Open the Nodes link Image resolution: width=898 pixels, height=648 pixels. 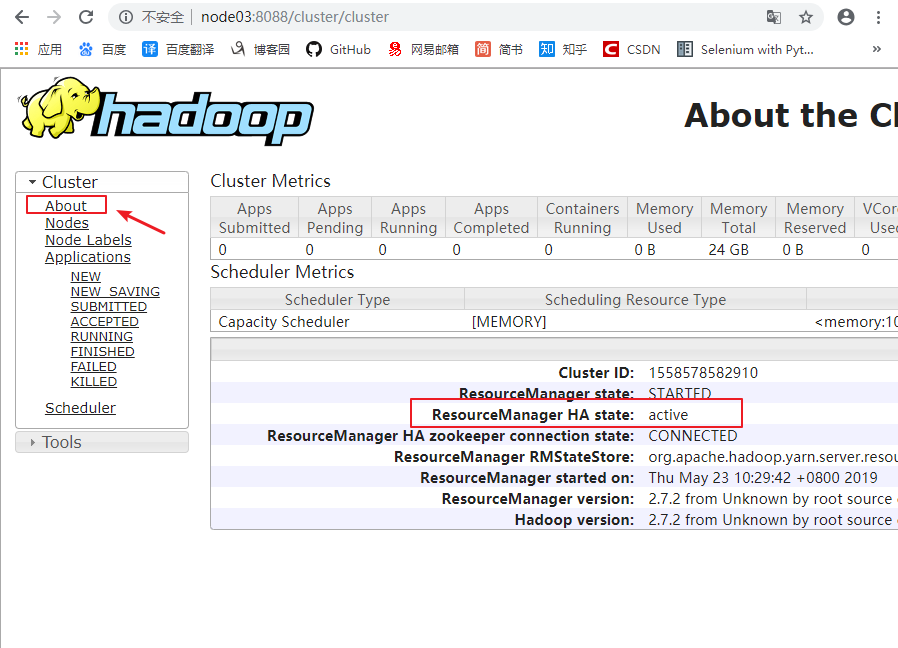[67, 223]
